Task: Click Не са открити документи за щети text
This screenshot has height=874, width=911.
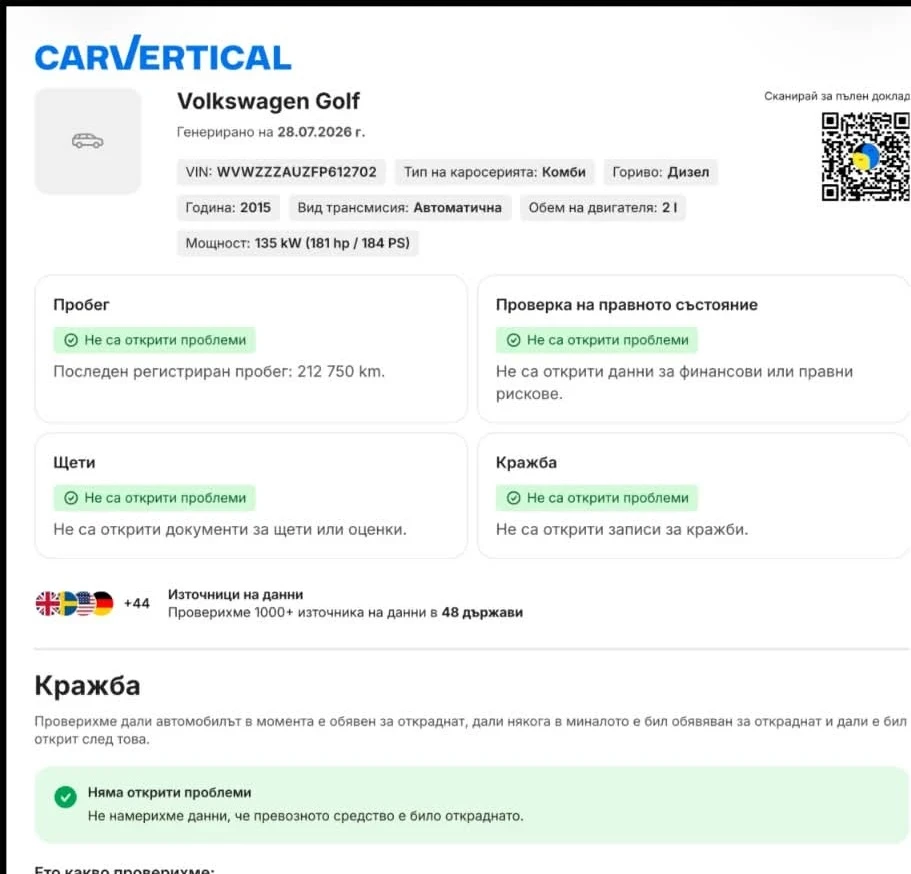Action: coord(230,529)
